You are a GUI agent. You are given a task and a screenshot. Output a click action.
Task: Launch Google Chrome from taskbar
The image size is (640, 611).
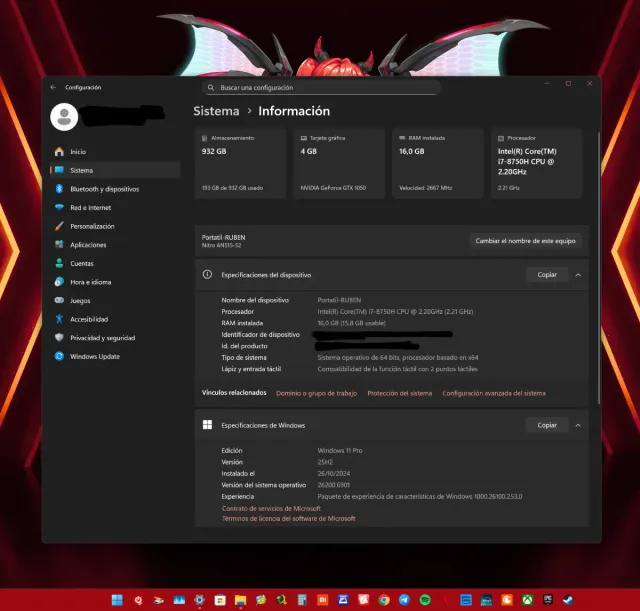[384, 600]
